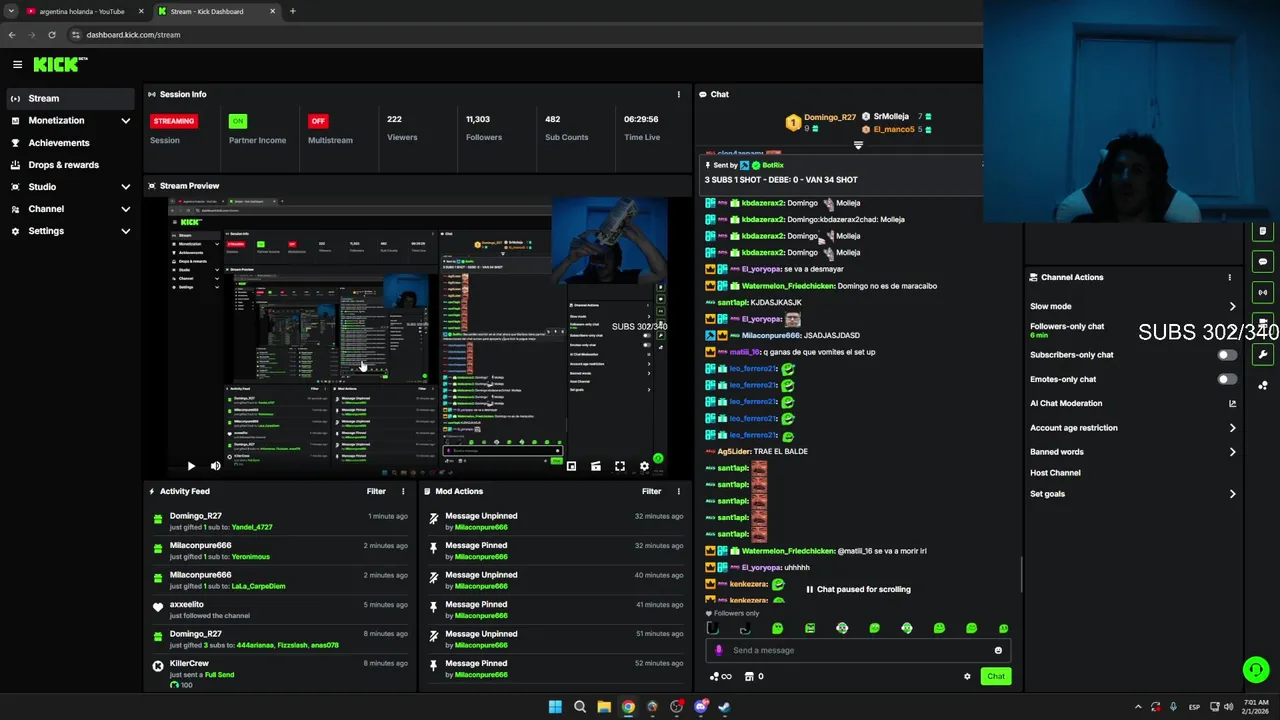Open Drops & rewards in the sidebar

point(70,165)
